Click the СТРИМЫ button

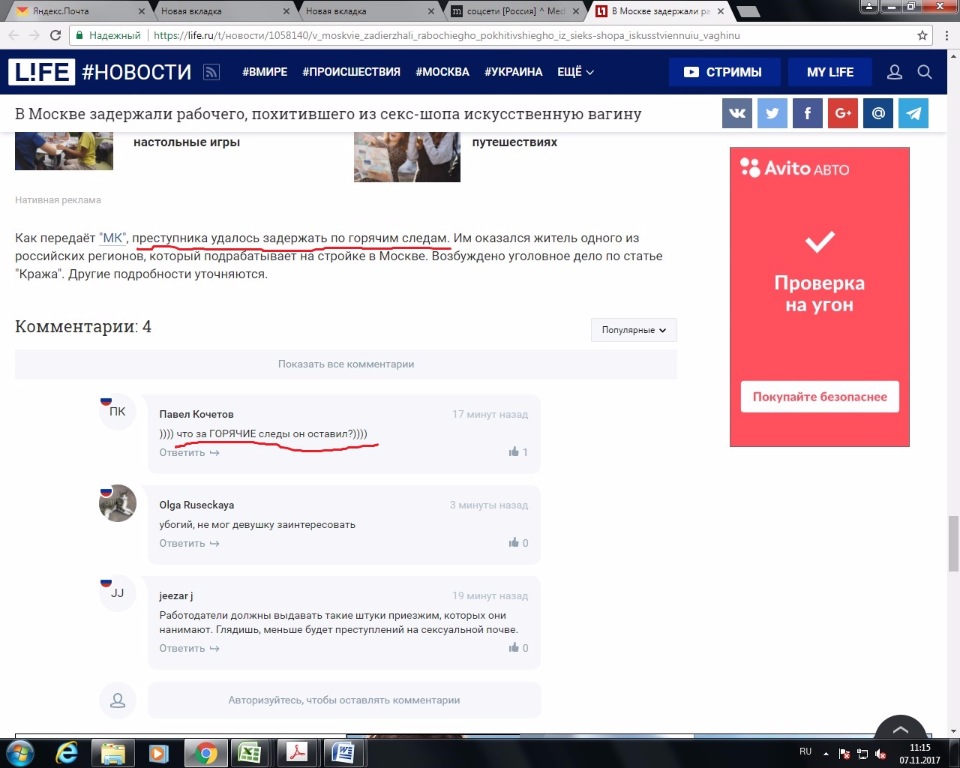point(723,72)
